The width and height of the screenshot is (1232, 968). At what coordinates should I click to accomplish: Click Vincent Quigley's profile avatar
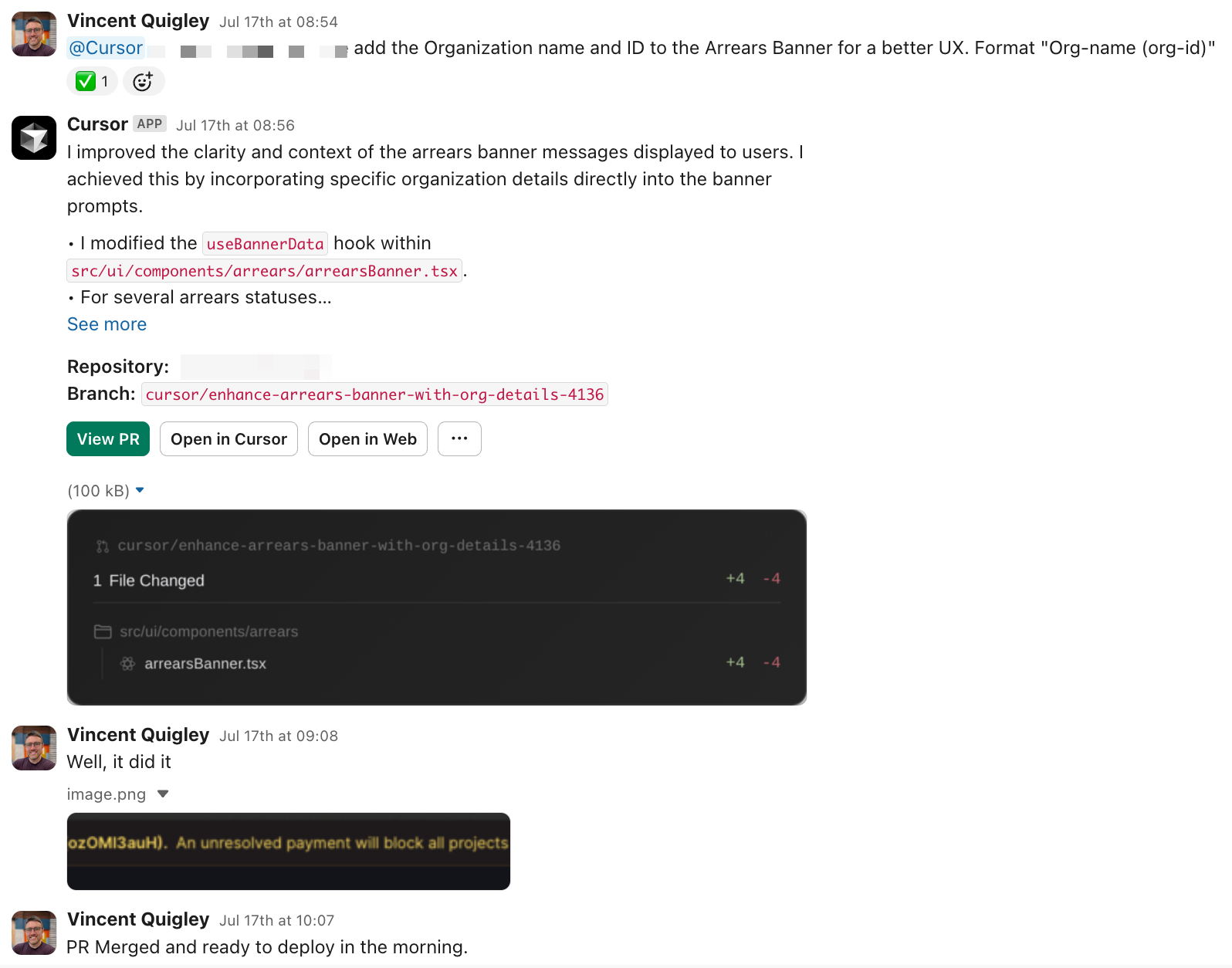[33, 33]
